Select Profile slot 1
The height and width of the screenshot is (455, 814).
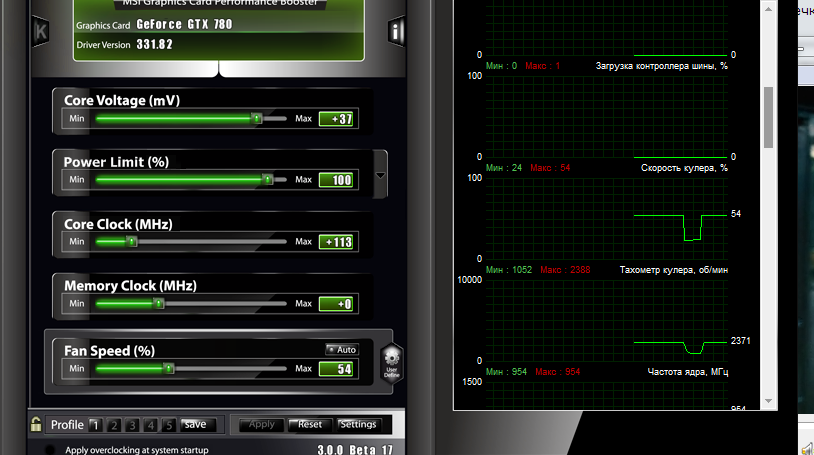point(94,425)
